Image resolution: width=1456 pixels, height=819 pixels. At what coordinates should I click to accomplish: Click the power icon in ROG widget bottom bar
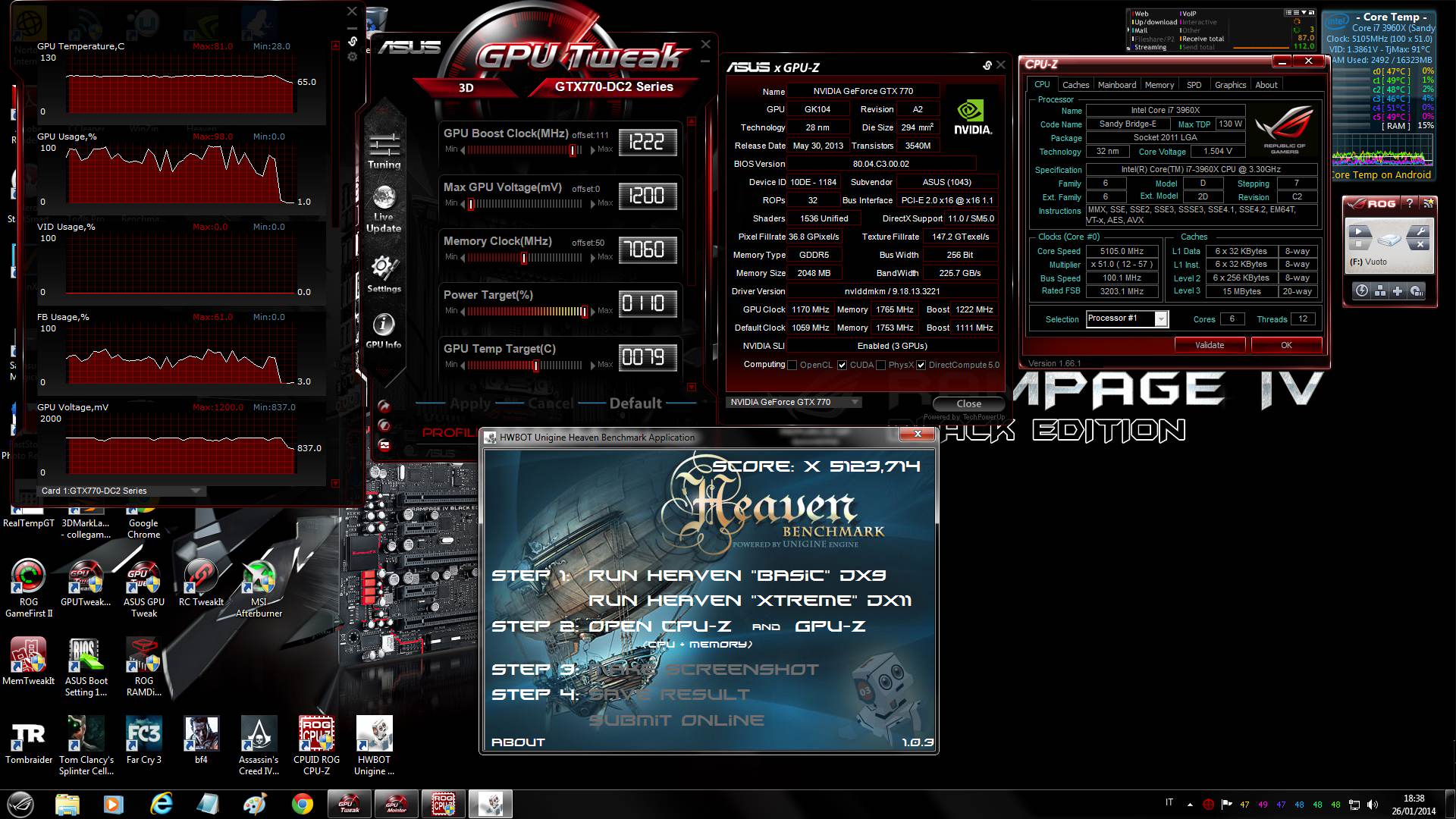(1362, 291)
